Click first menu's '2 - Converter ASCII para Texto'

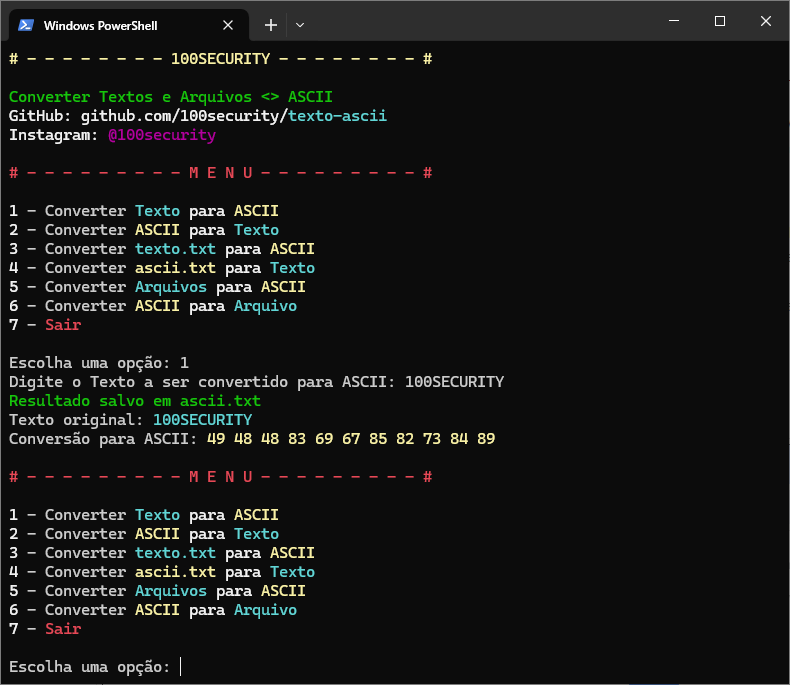(x=144, y=230)
